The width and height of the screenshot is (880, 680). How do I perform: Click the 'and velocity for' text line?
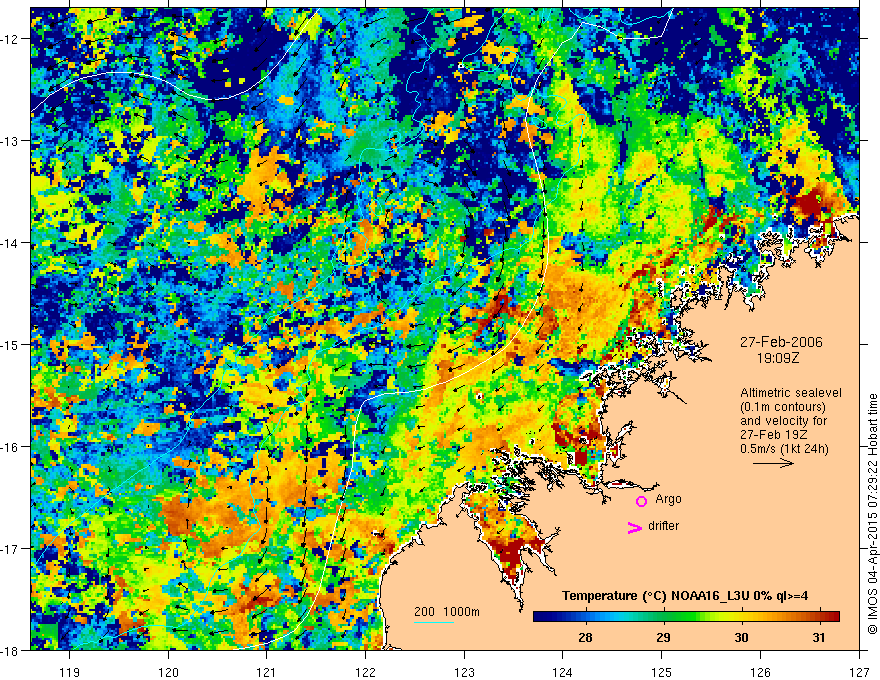[783, 421]
